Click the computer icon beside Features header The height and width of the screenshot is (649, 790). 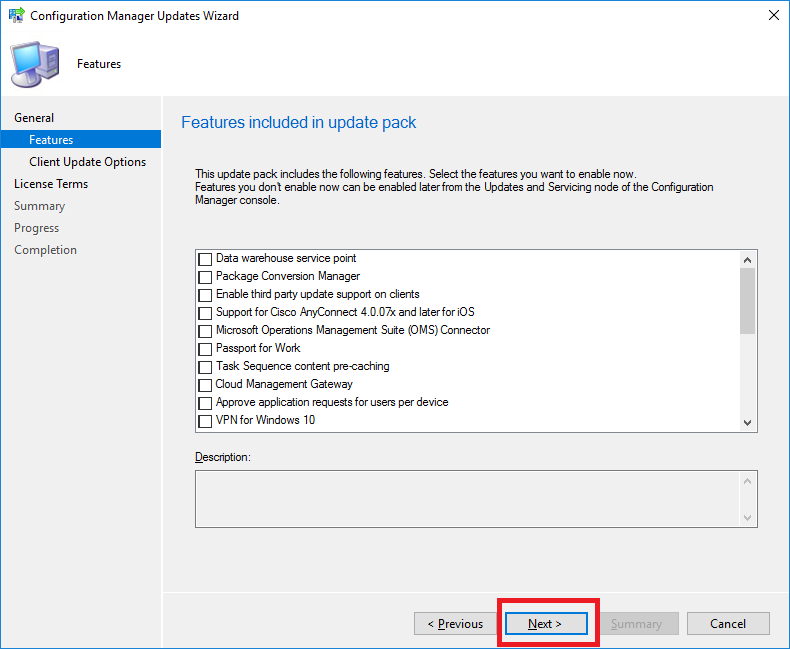[x=35, y=64]
